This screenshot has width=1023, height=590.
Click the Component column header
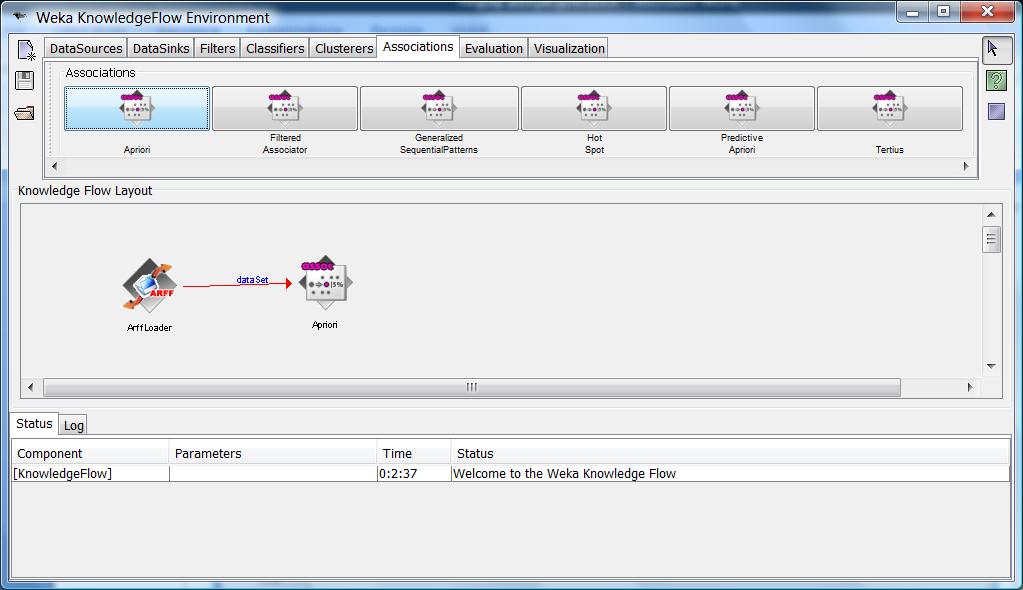pos(90,453)
